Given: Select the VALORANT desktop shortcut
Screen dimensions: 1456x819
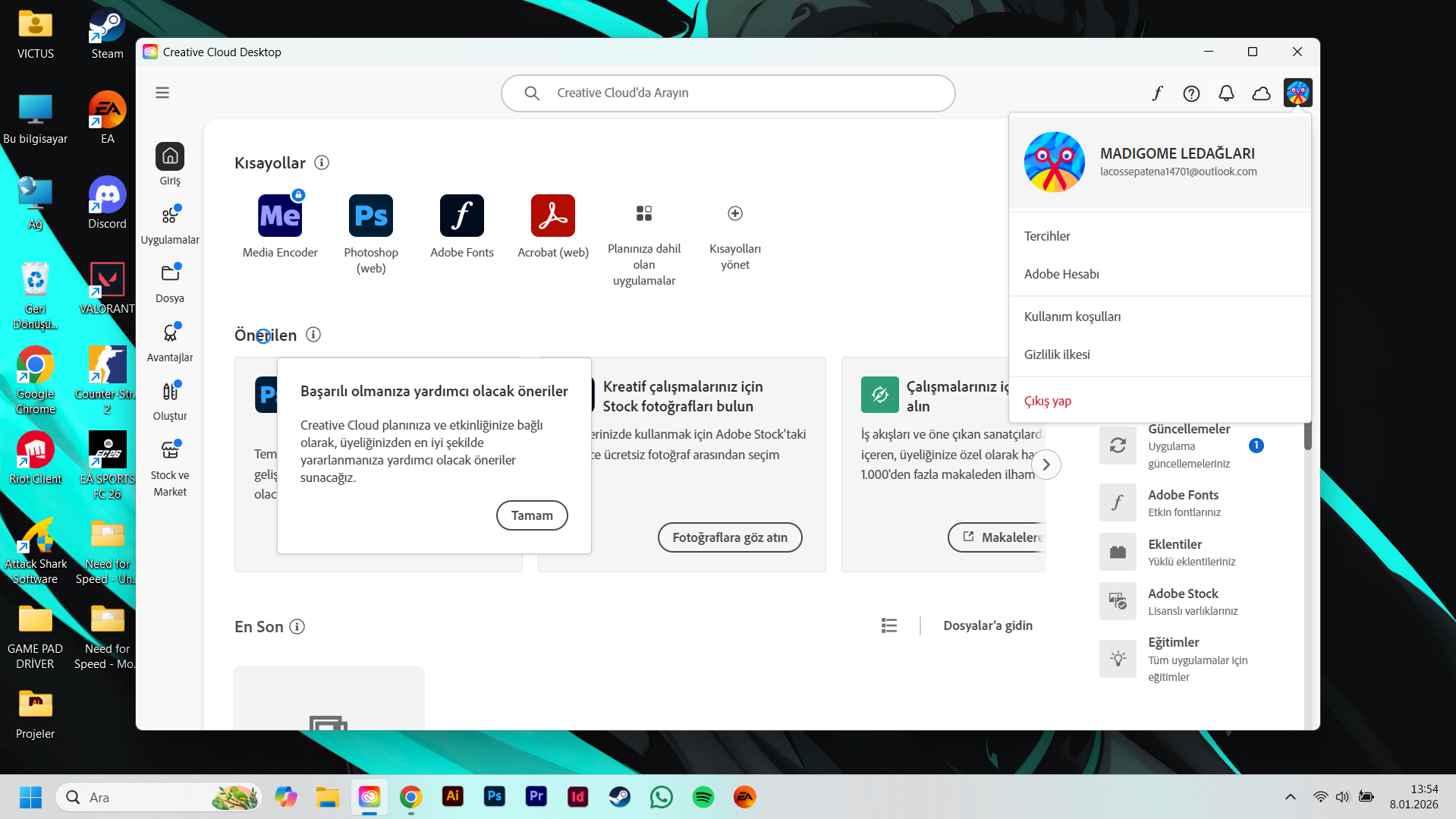Looking at the screenshot, I should coord(107,288).
